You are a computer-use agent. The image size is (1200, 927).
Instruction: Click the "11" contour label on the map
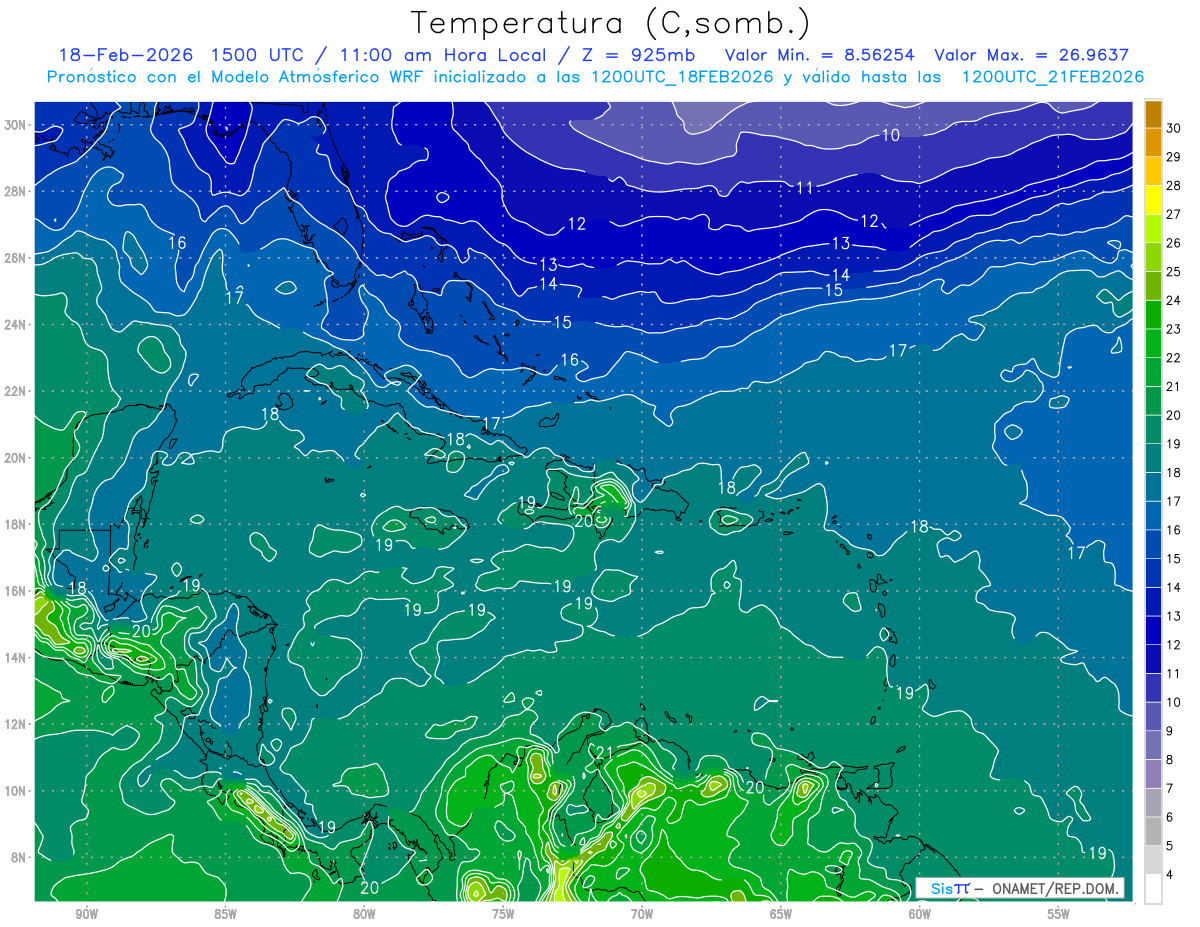(806, 187)
